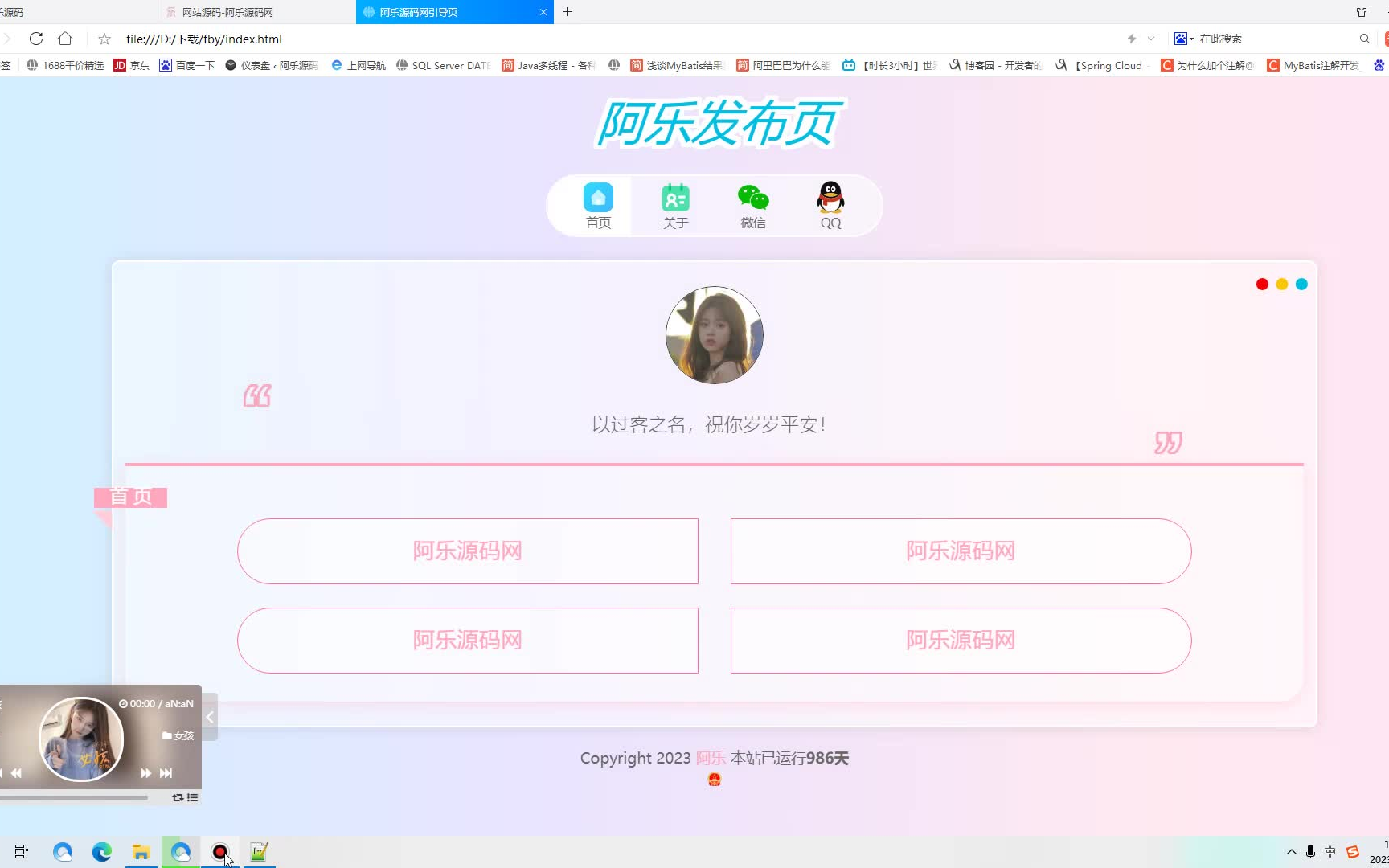Open the QQ penguin icon
This screenshot has width=1389, height=868.
[x=830, y=196]
